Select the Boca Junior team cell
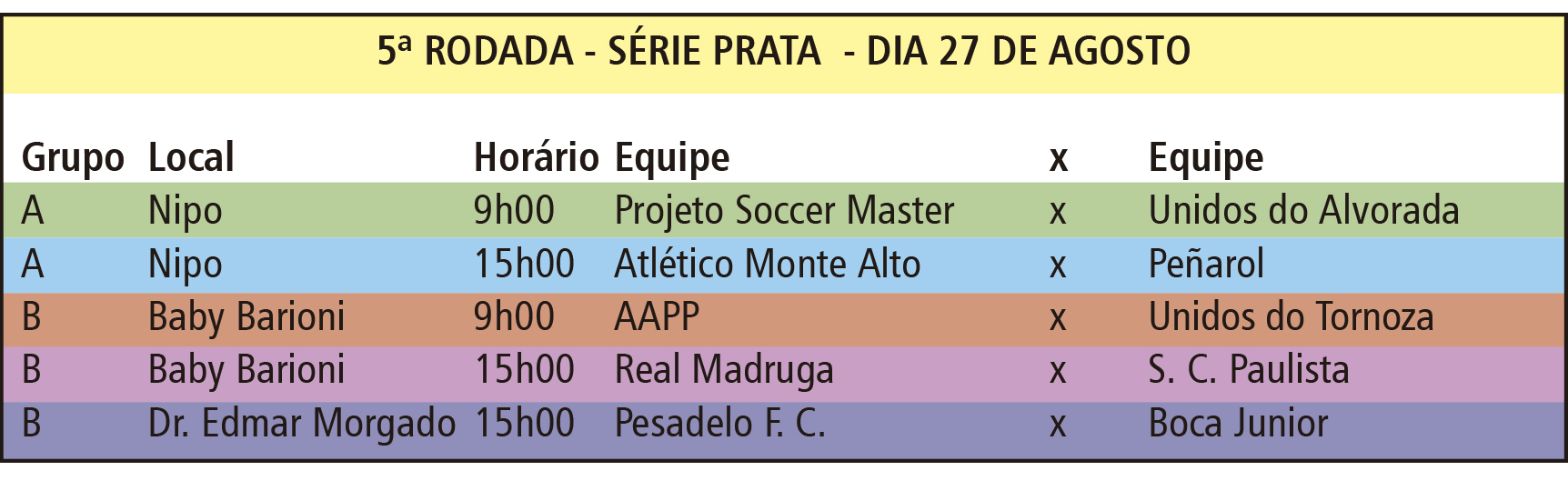 point(1238,424)
